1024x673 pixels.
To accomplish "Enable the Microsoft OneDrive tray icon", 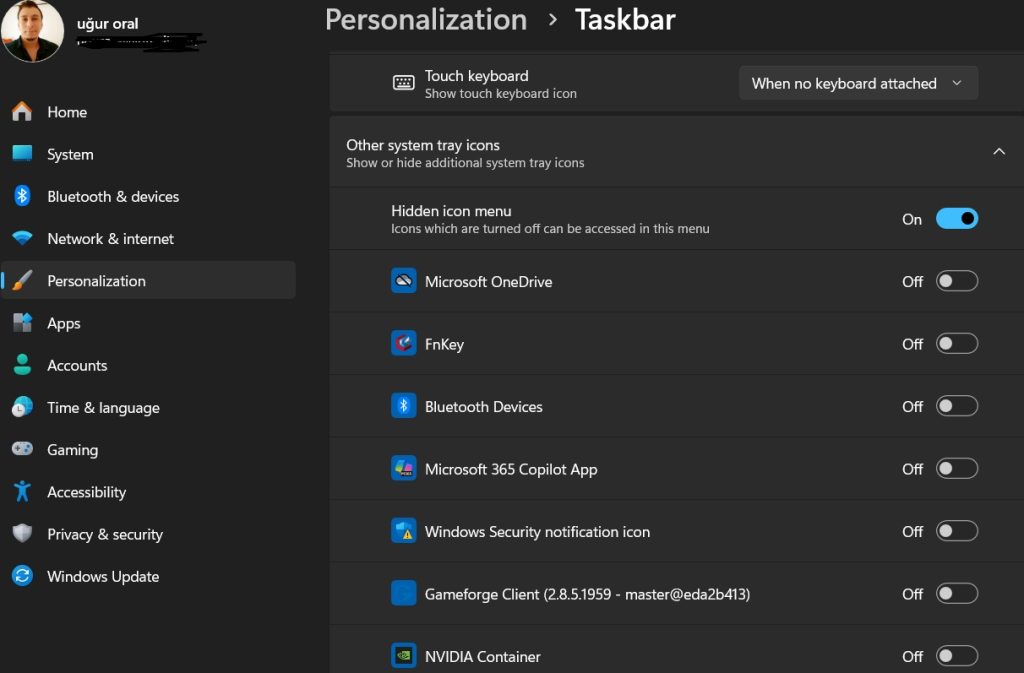I will (x=956, y=281).
